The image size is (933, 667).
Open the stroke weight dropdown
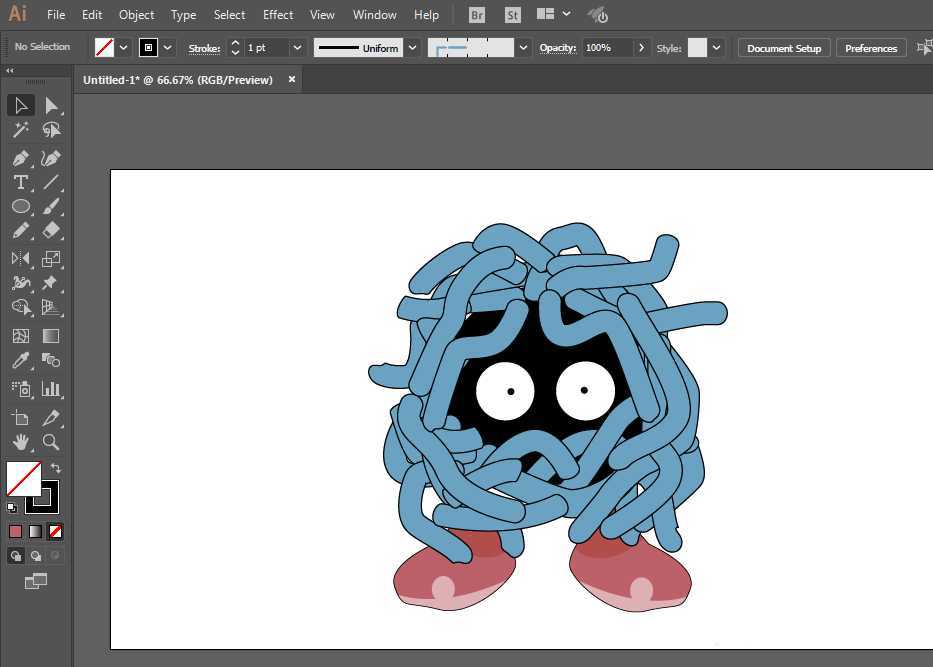click(x=297, y=48)
